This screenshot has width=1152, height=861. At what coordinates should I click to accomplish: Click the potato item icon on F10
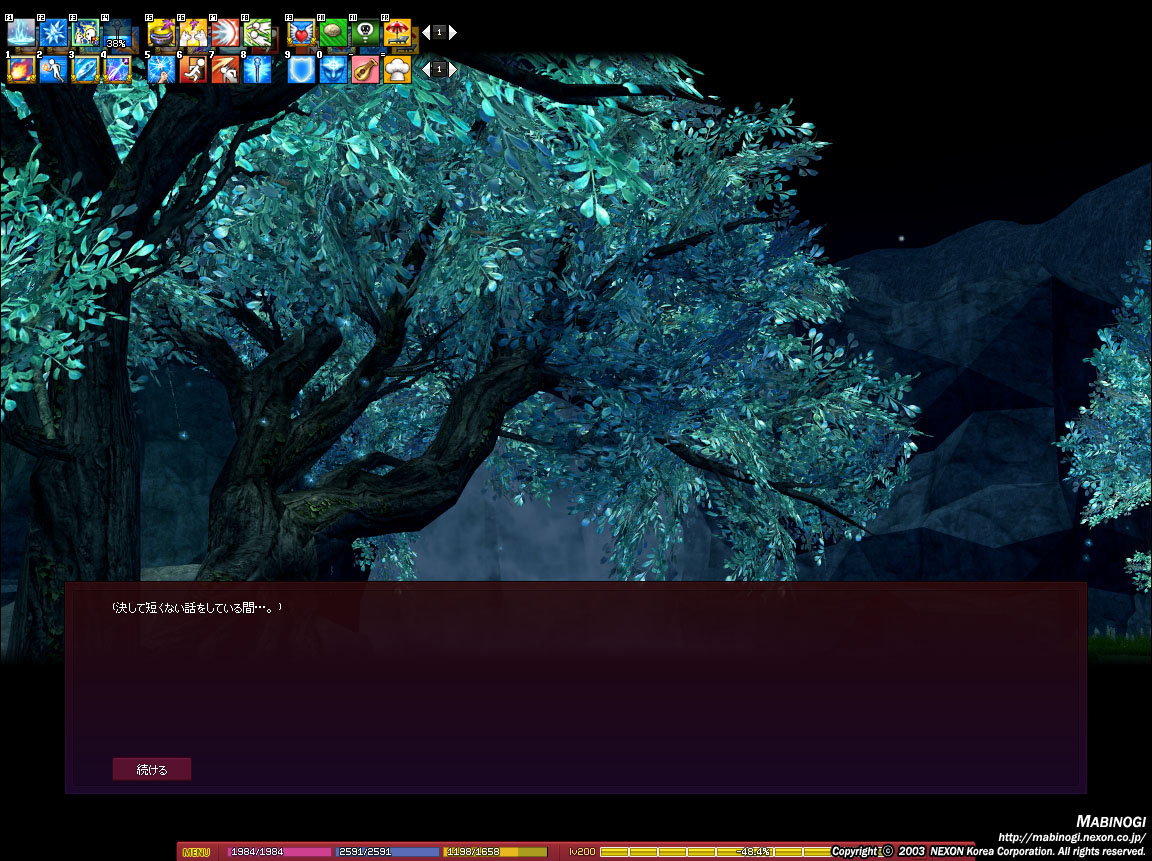(x=333, y=33)
